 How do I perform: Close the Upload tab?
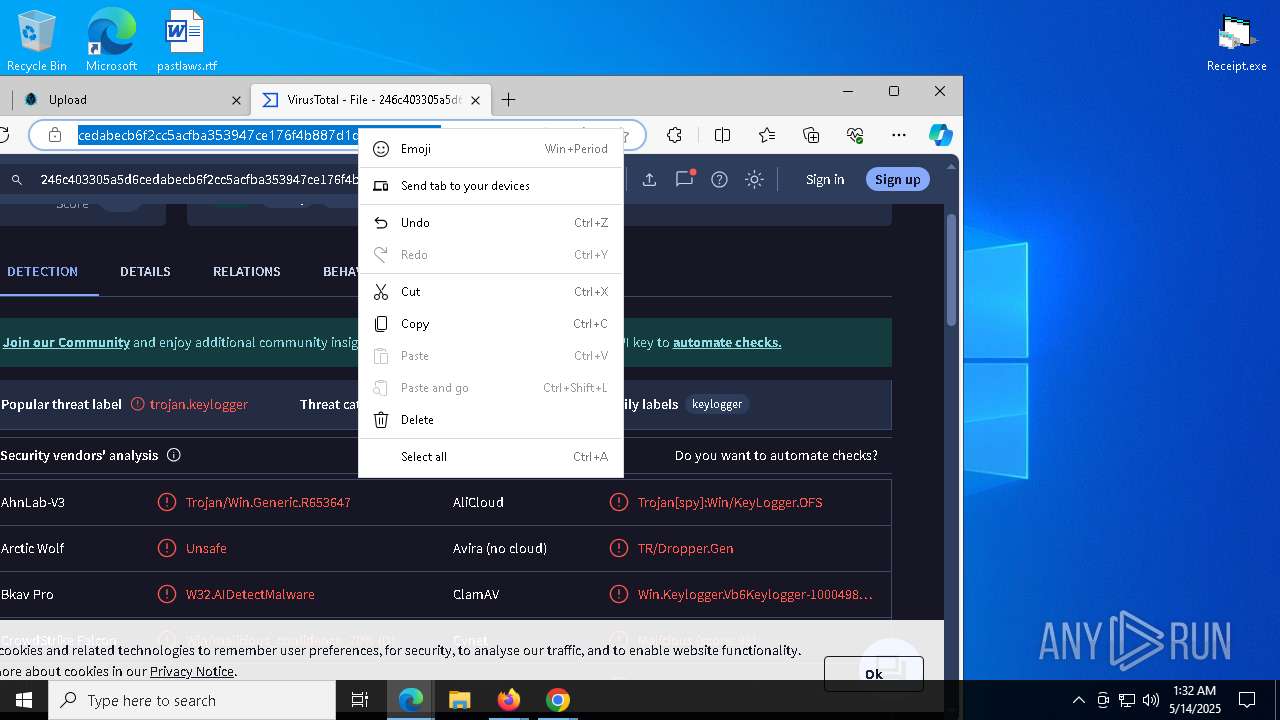237,100
